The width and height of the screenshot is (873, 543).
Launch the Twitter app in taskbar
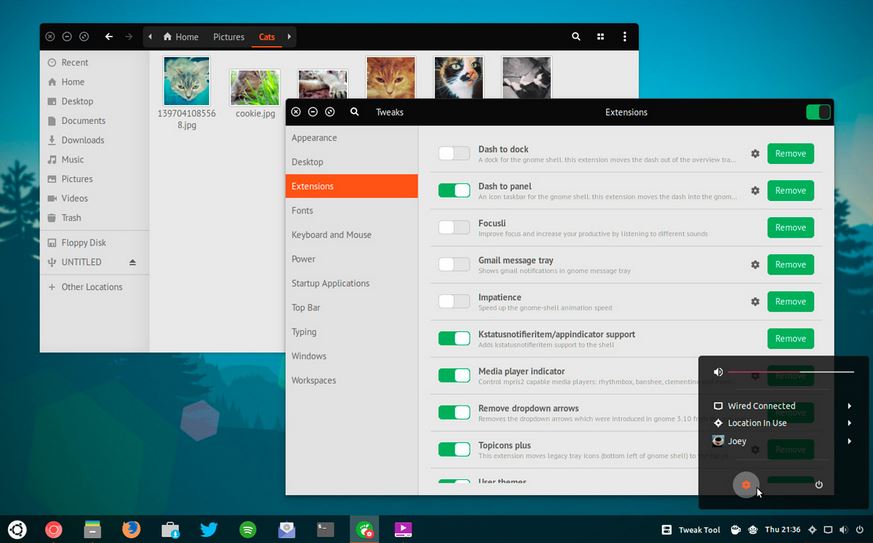click(209, 529)
